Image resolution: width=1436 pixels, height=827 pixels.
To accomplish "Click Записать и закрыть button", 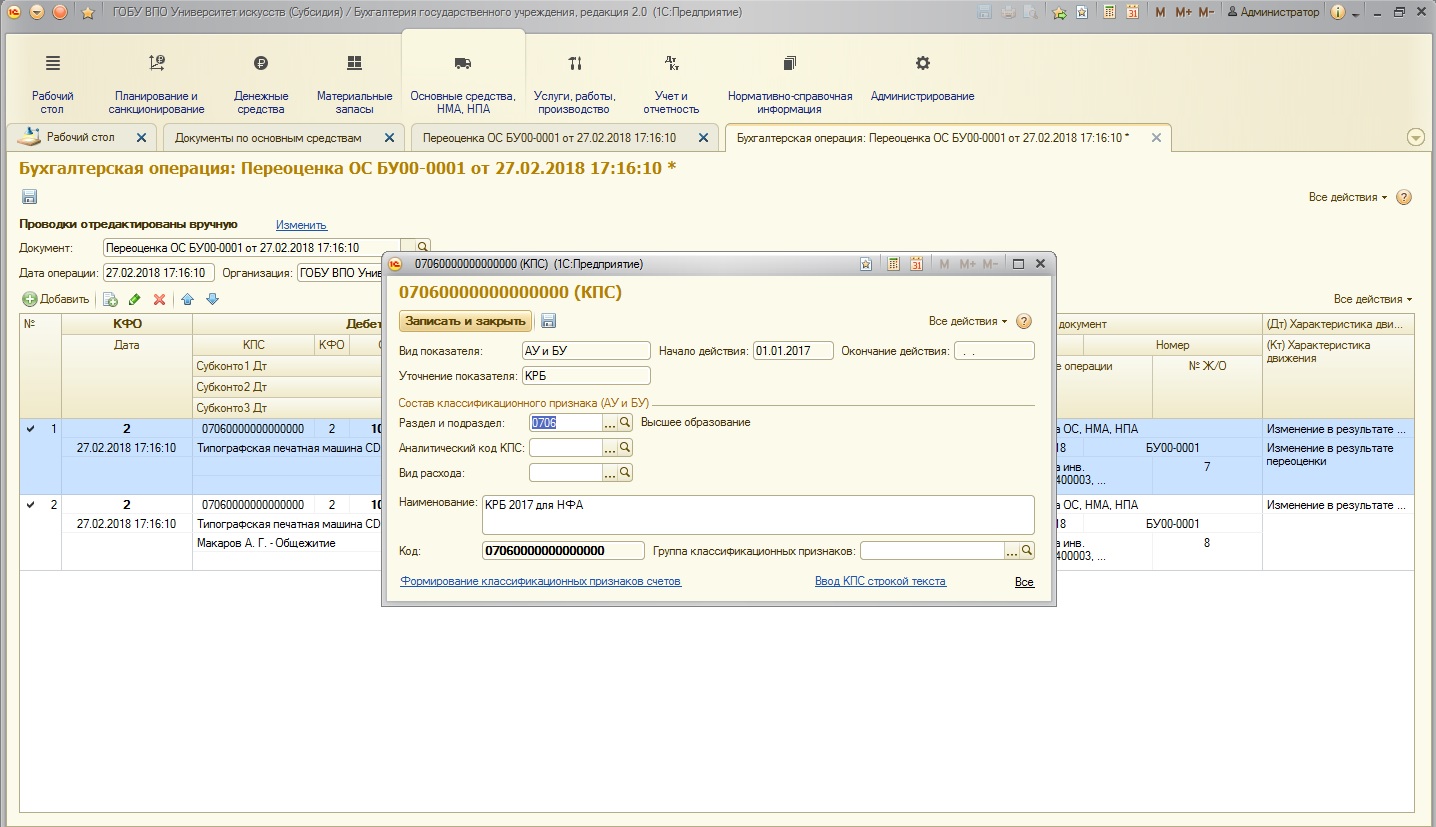I will (465, 321).
